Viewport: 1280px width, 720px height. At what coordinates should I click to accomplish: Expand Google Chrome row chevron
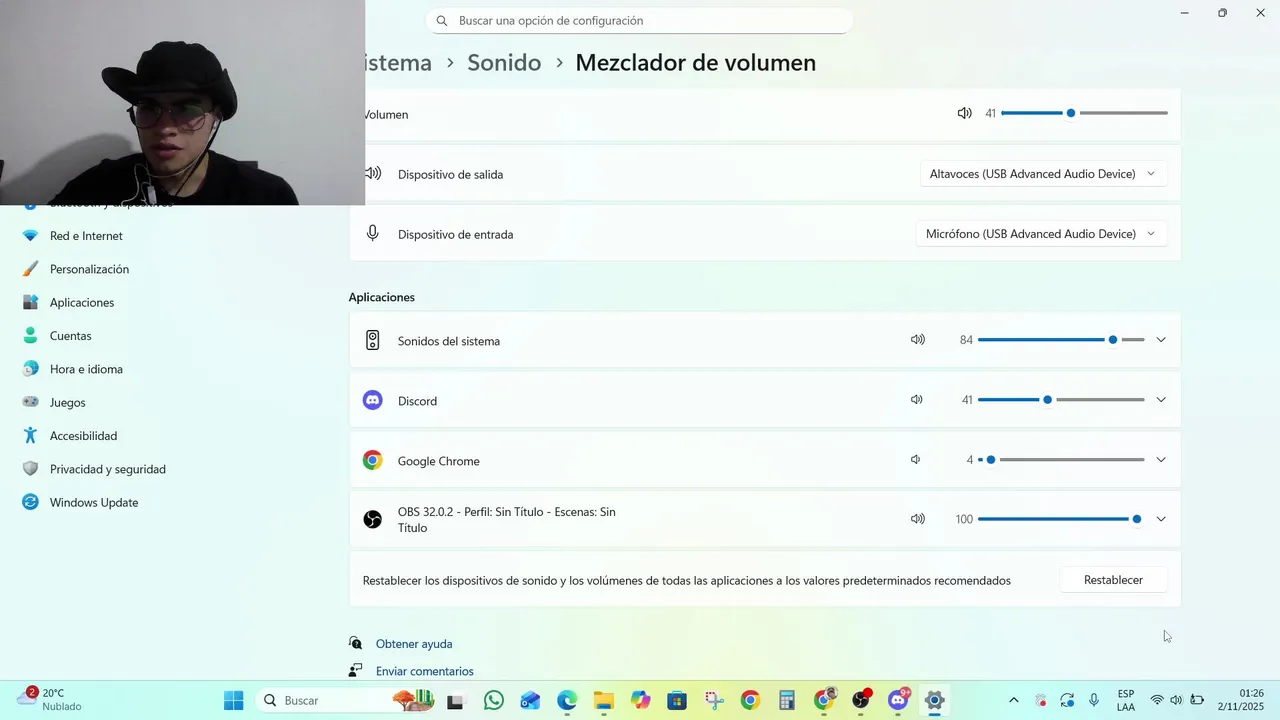1161,460
